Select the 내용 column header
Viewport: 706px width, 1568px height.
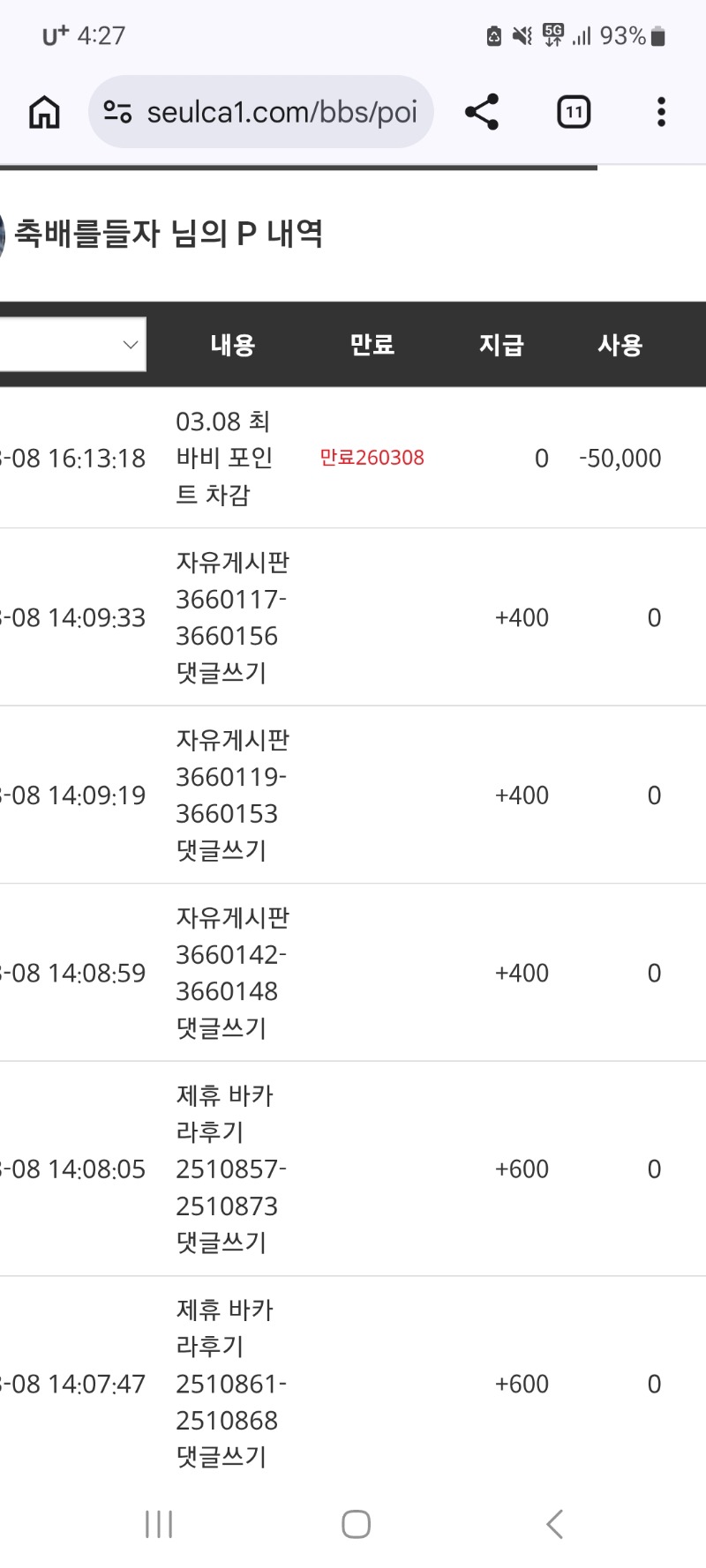pos(233,345)
